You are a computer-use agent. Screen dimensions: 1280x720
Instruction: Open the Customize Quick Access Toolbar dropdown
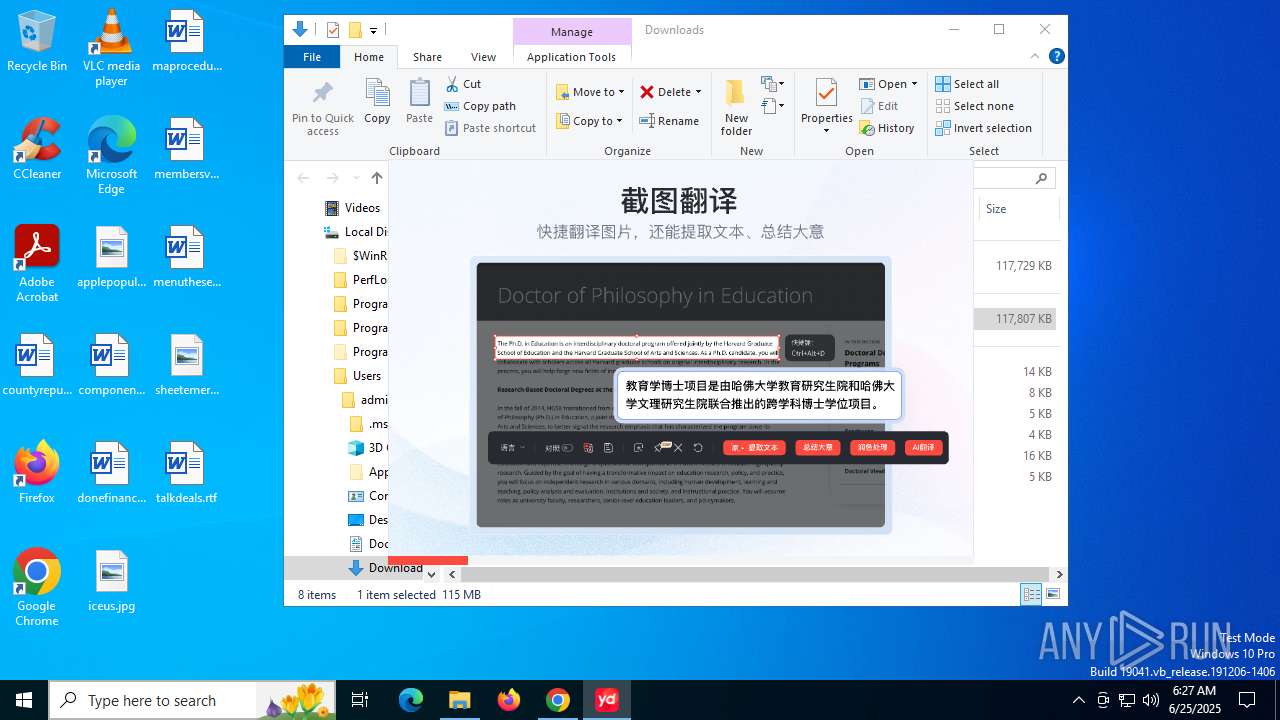[373, 31]
